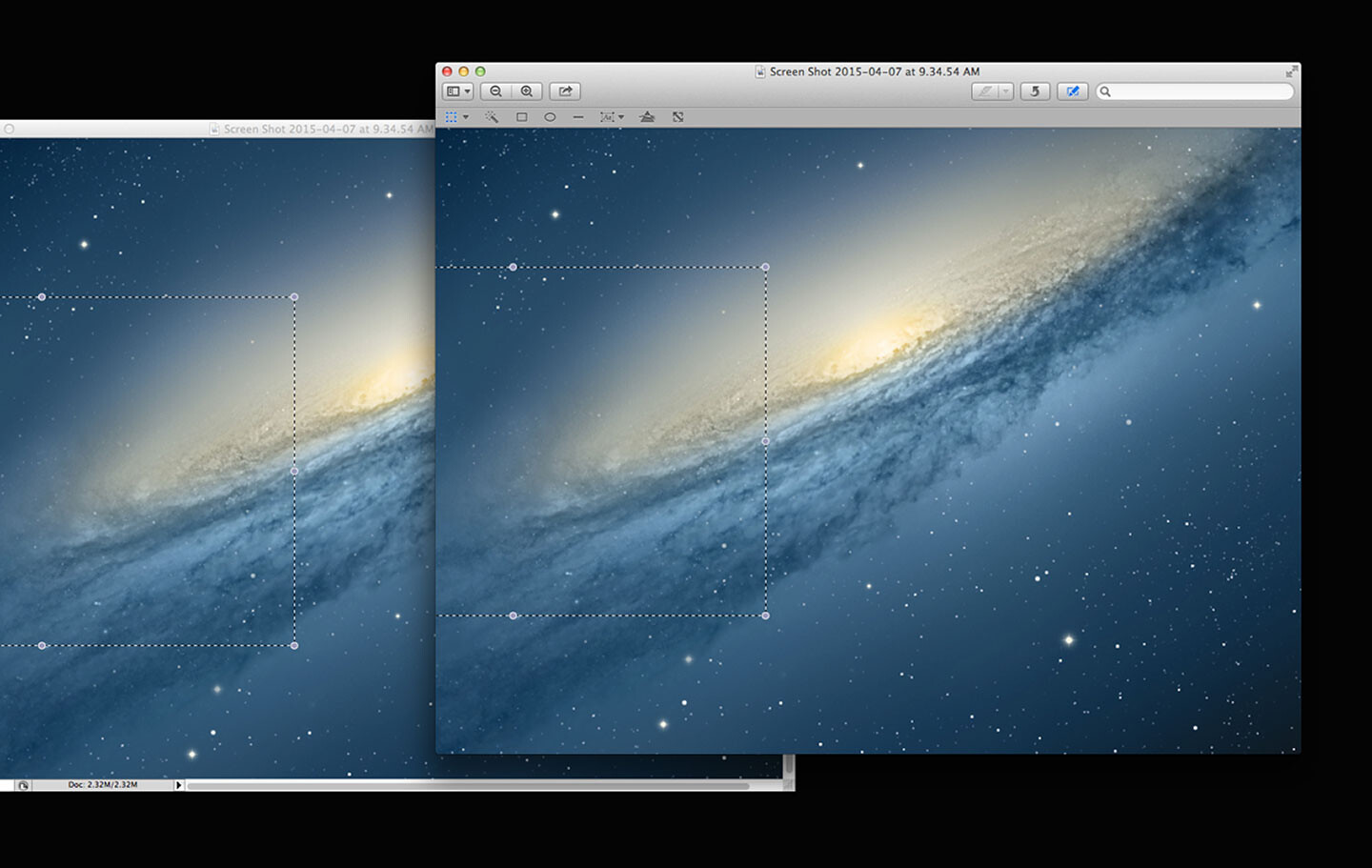The image size is (1372, 868).
Task: Click the bottom-left selection handle in Preview image
Action: pyautogui.click(x=514, y=616)
